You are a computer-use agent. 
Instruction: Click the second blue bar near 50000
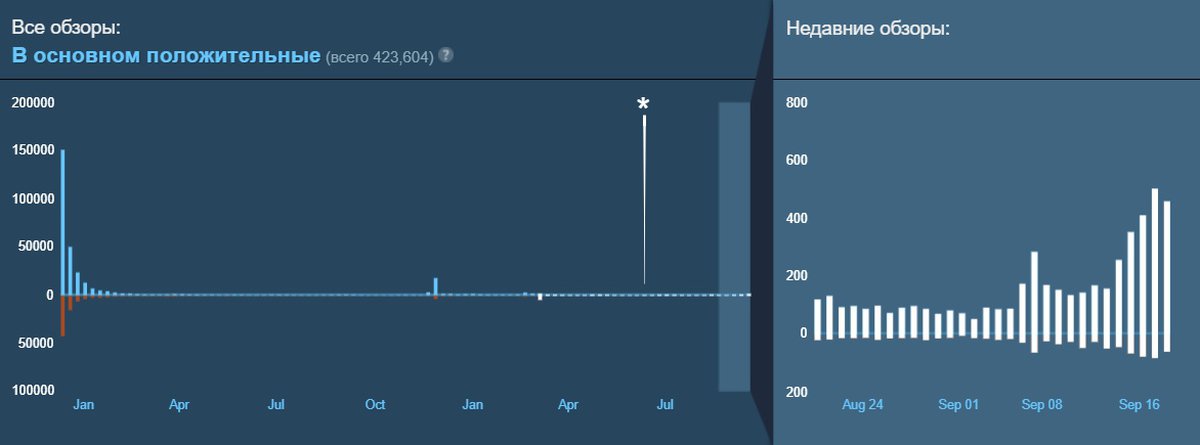point(70,270)
